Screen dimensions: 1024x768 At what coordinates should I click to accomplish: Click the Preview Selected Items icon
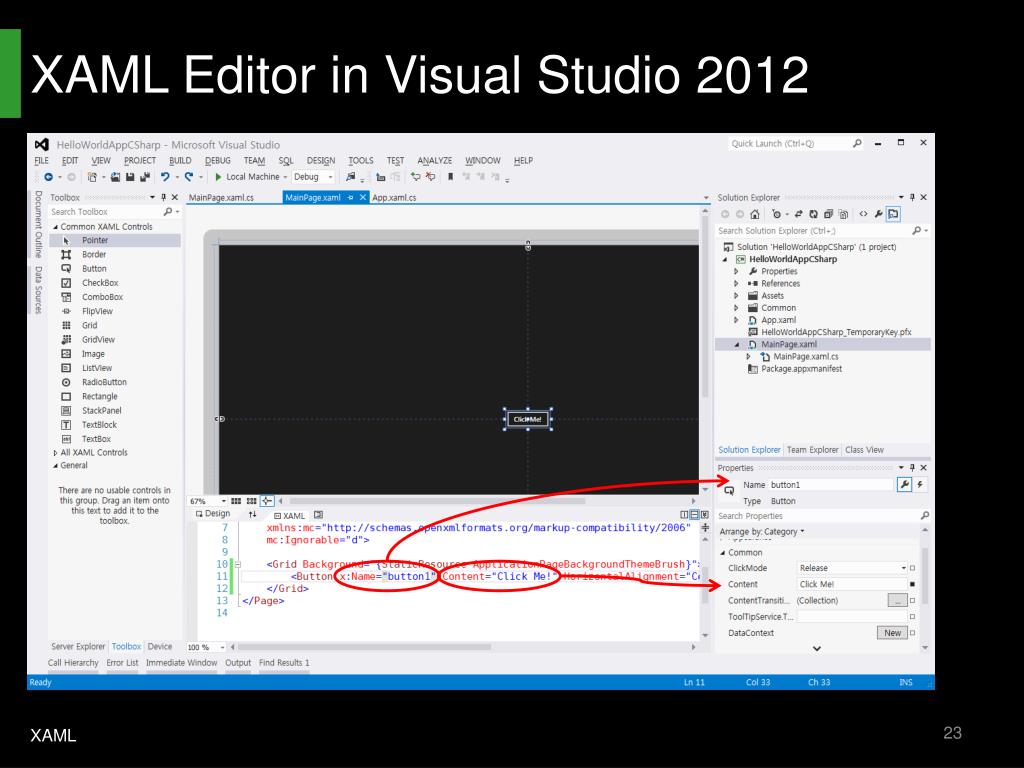pyautogui.click(x=893, y=214)
